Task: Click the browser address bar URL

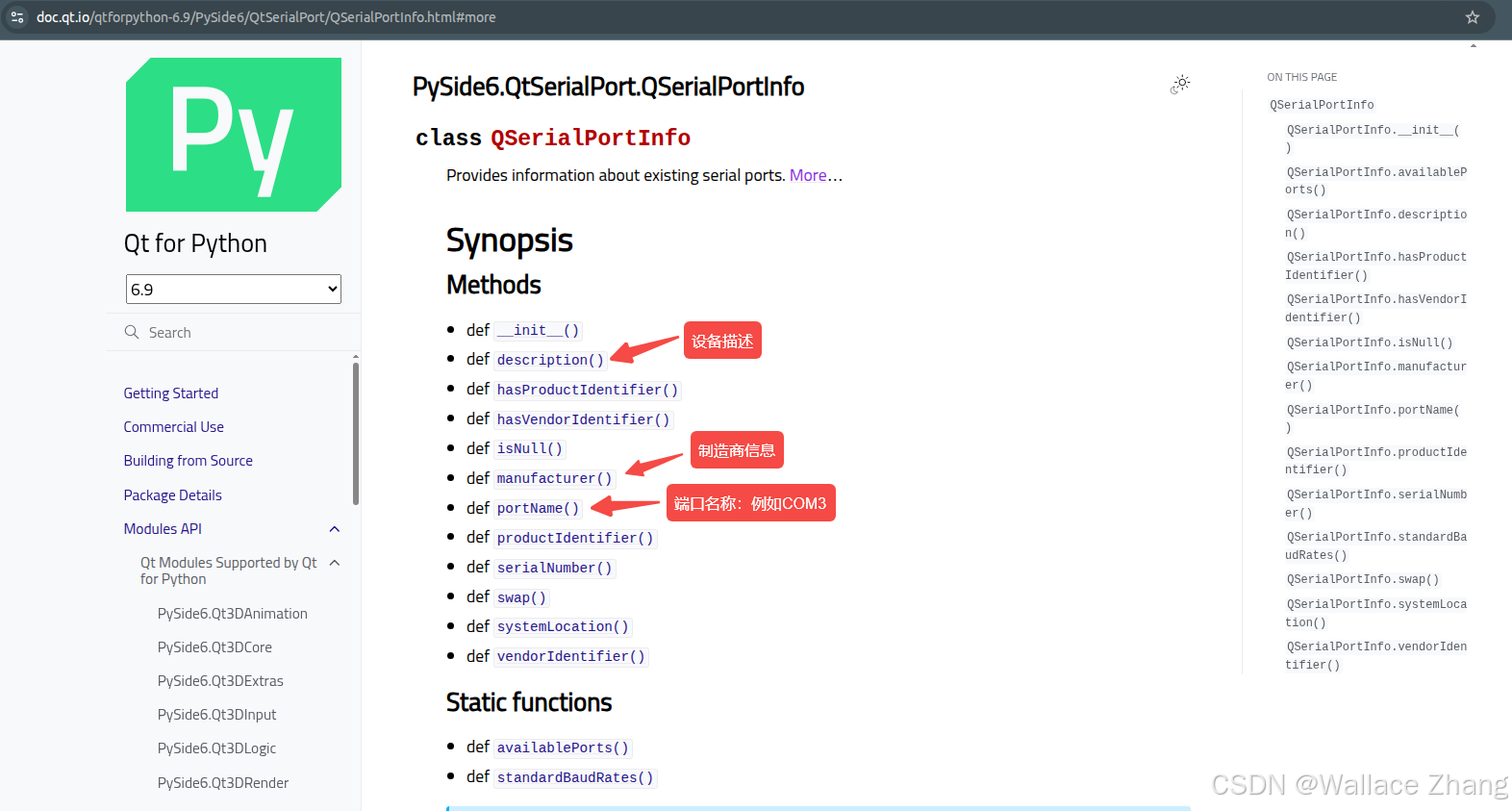Action: pyautogui.click(x=266, y=17)
